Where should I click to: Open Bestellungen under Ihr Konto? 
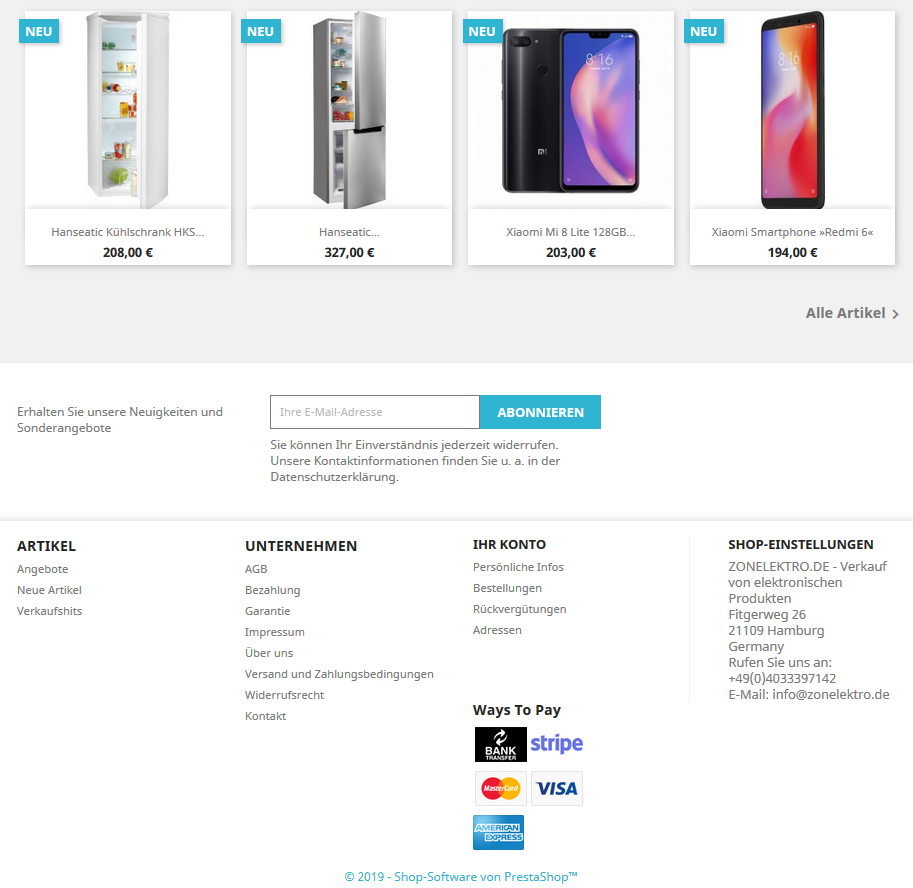(507, 588)
